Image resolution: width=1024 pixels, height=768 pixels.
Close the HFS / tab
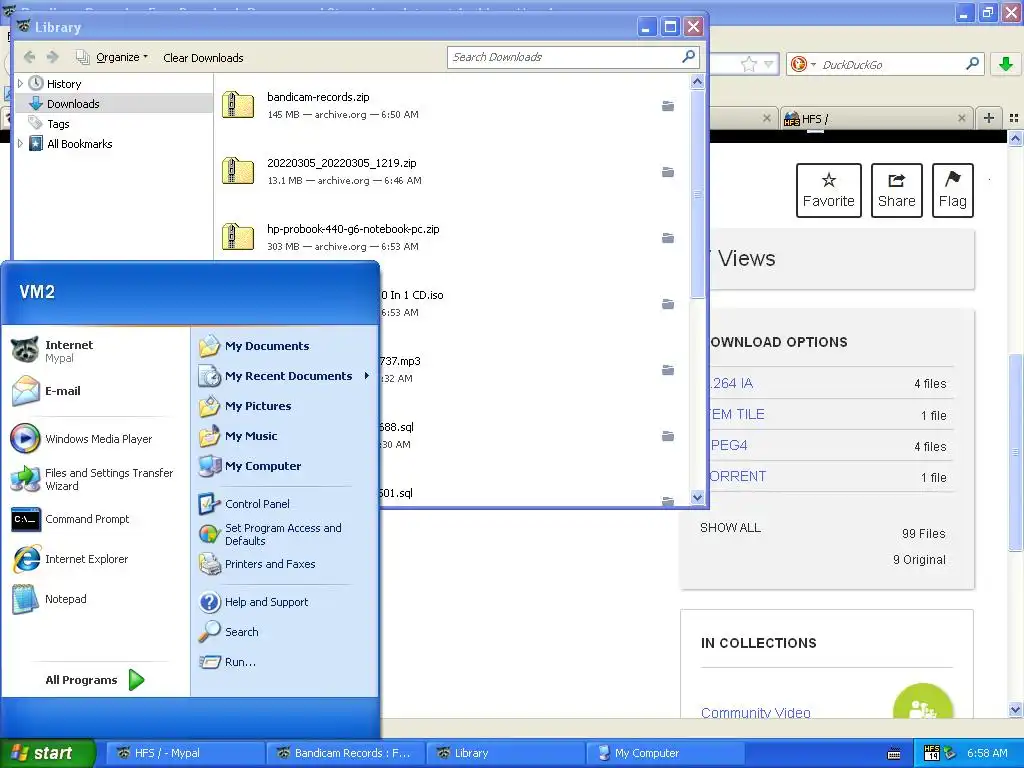961,118
